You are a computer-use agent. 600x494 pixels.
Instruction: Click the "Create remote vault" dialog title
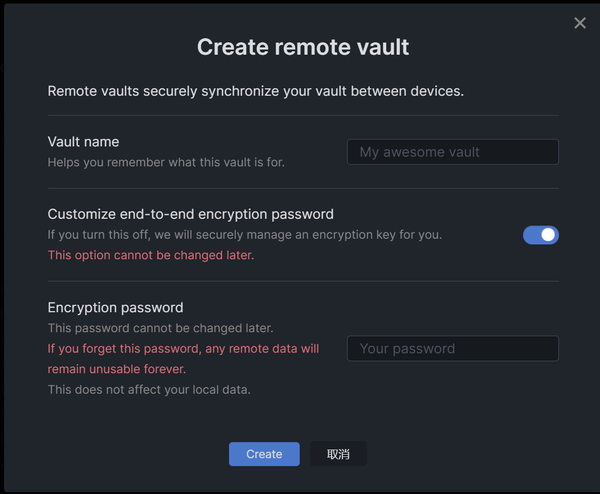tap(303, 47)
